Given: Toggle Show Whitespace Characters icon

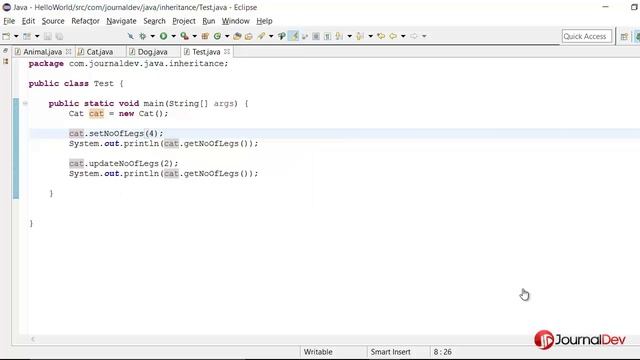Looking at the screenshot, I should pyautogui.click(x=327, y=36).
